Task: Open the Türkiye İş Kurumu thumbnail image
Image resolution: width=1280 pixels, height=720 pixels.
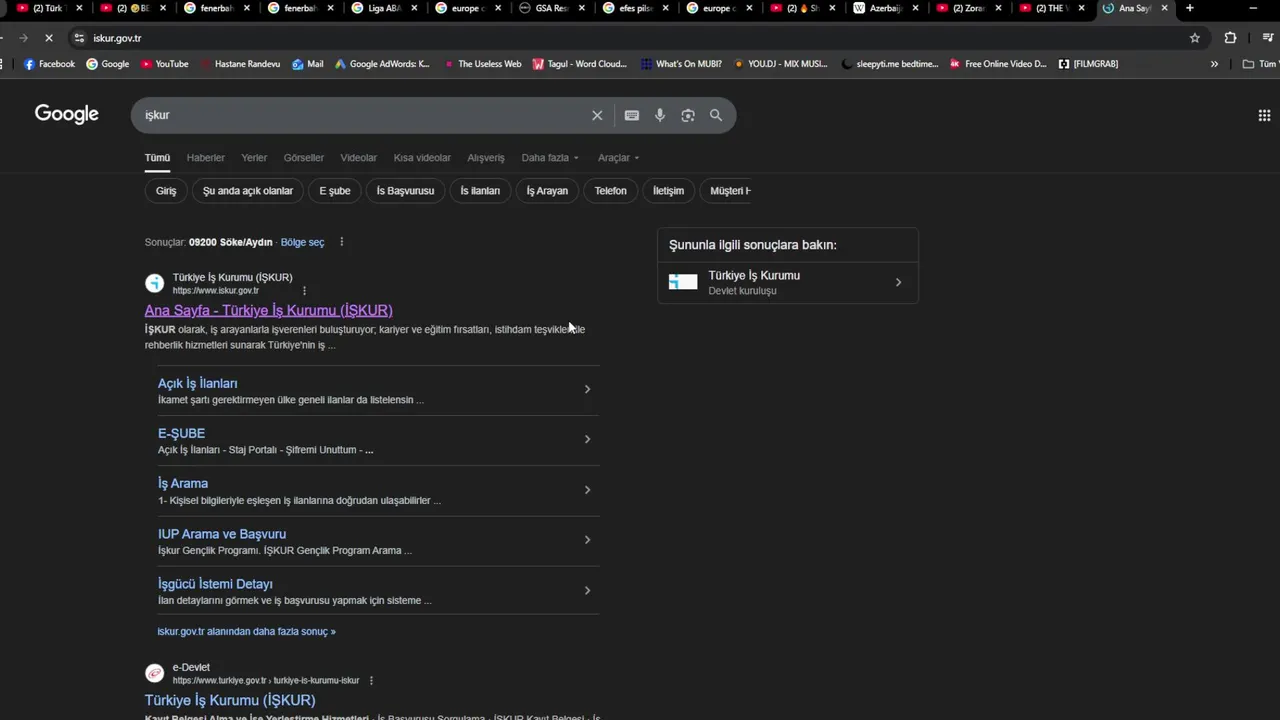Action: (x=683, y=282)
